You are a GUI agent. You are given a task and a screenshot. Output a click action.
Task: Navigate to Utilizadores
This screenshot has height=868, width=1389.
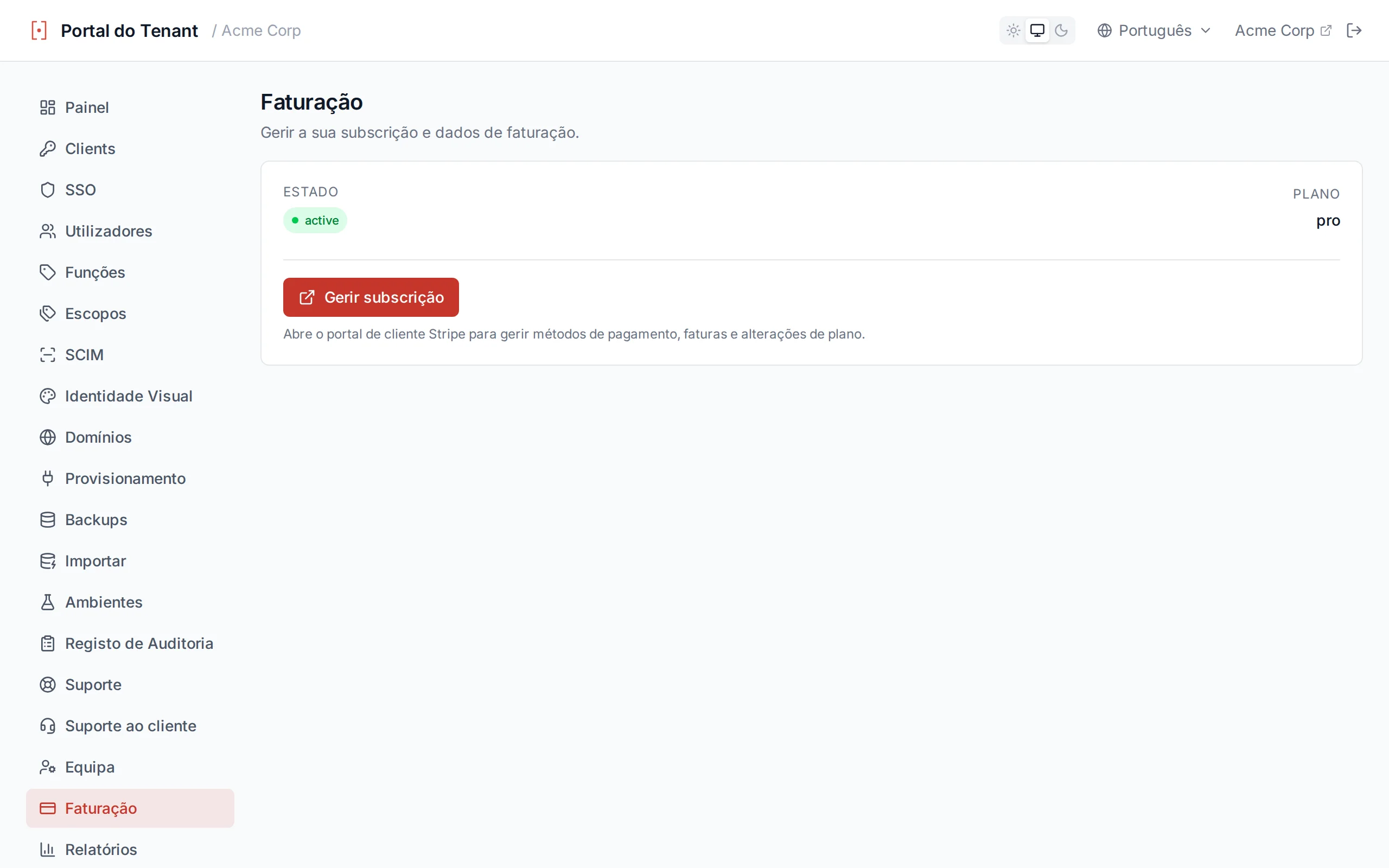[x=130, y=231]
